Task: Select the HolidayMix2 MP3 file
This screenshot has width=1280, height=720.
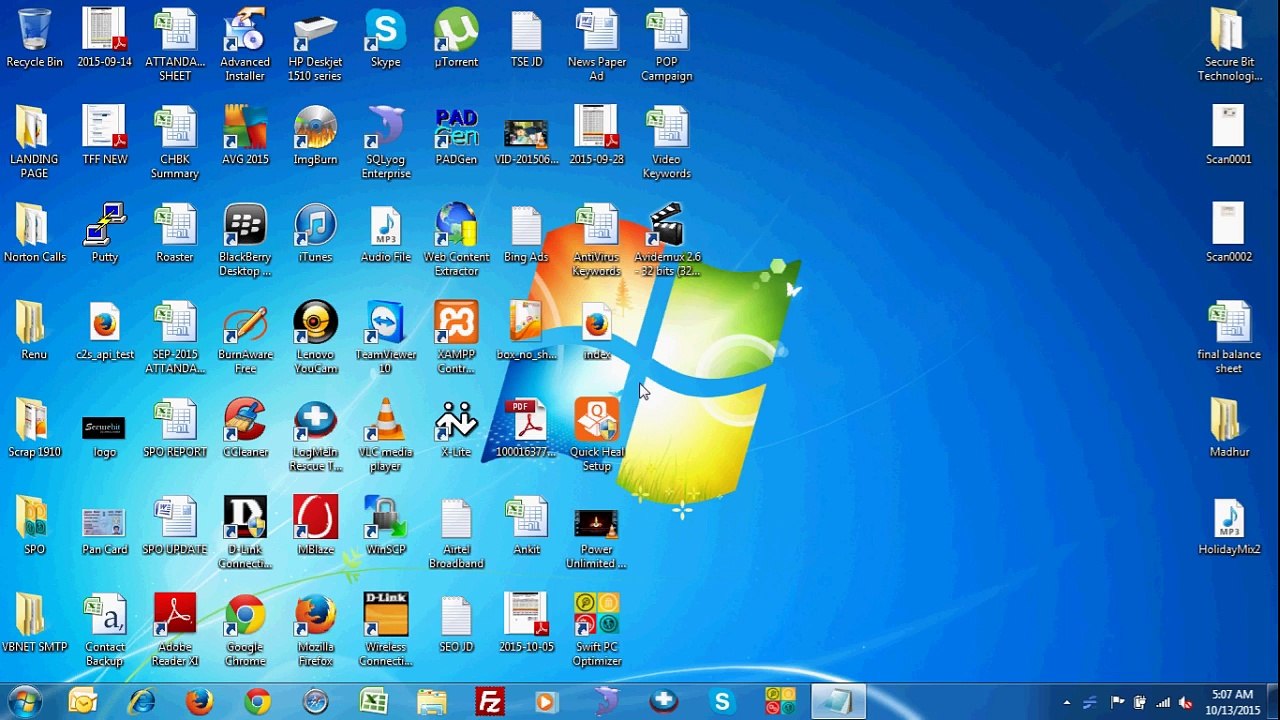Action: point(1229,525)
